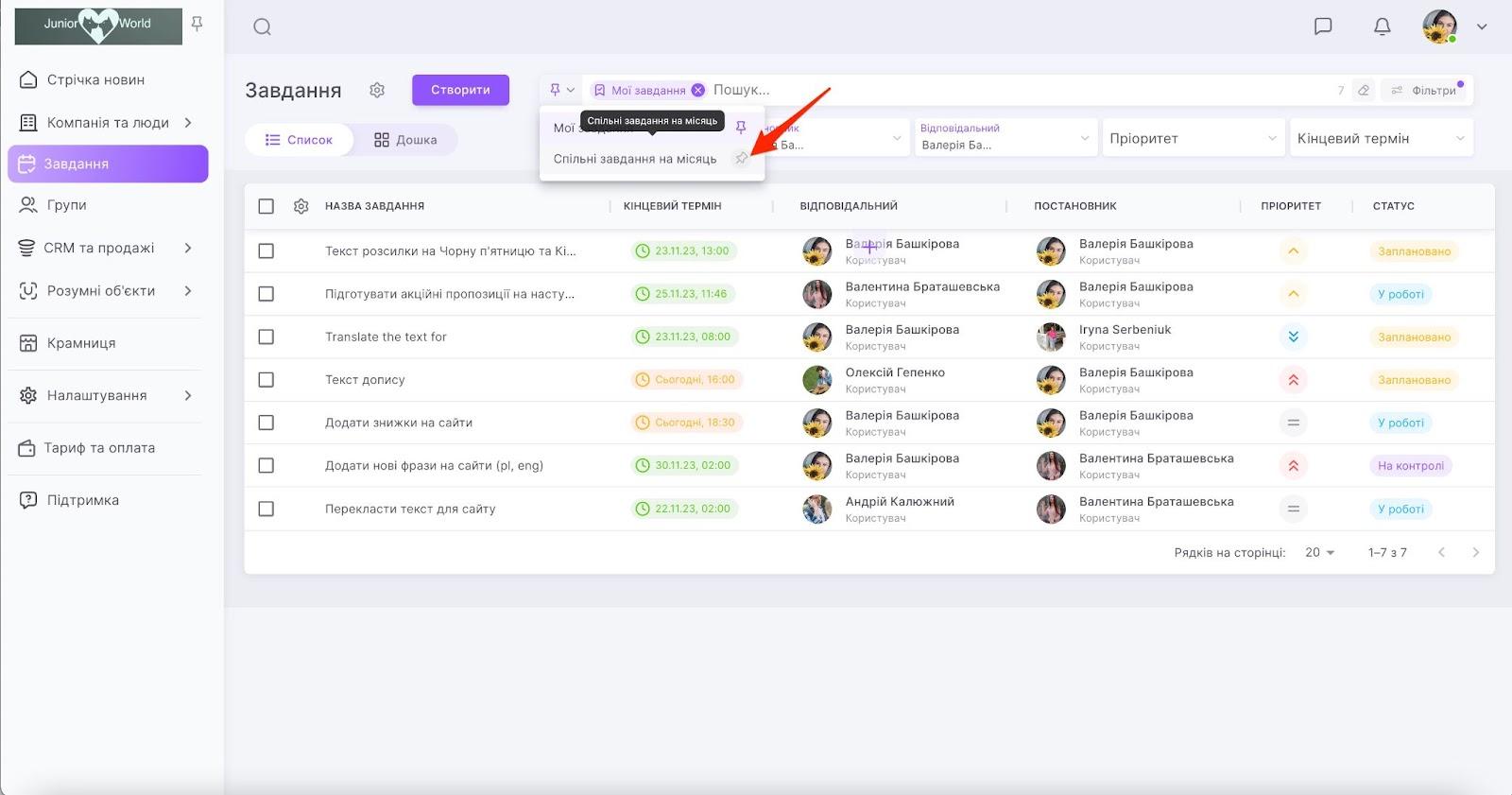
Task: Open the Пріоритет filter dropdown
Action: [1193, 138]
